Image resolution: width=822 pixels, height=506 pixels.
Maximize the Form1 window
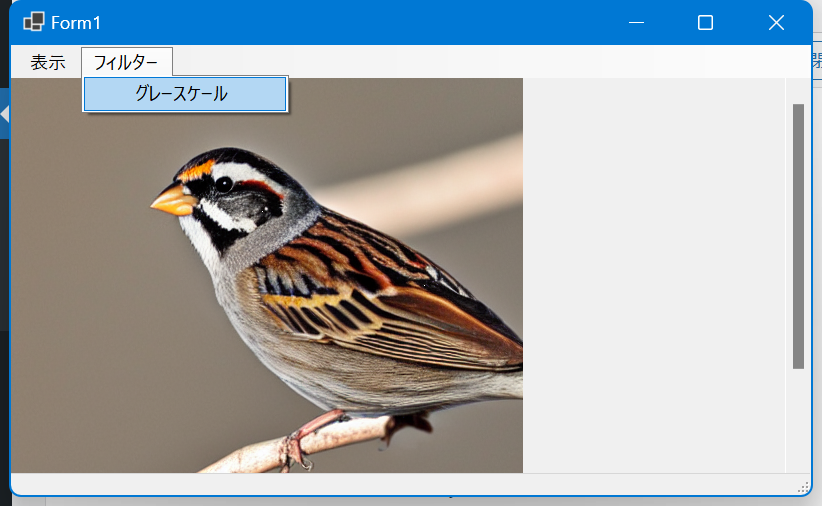705,23
